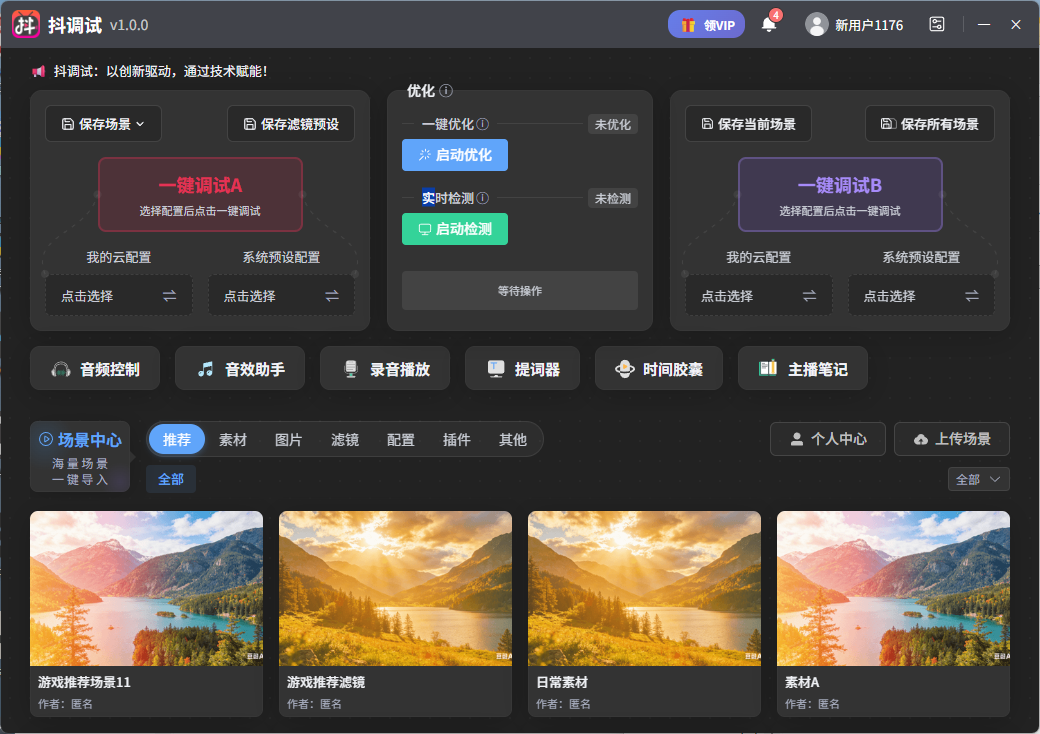
Task: Click 上传场景 to upload a scene
Action: point(951,439)
